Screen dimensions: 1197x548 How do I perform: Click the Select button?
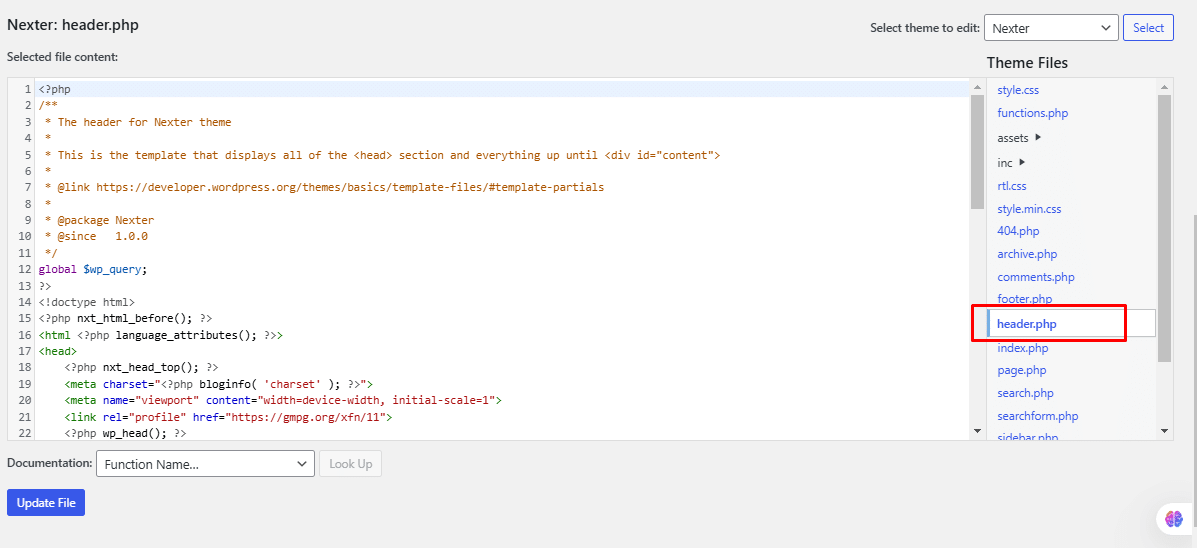pos(1148,28)
